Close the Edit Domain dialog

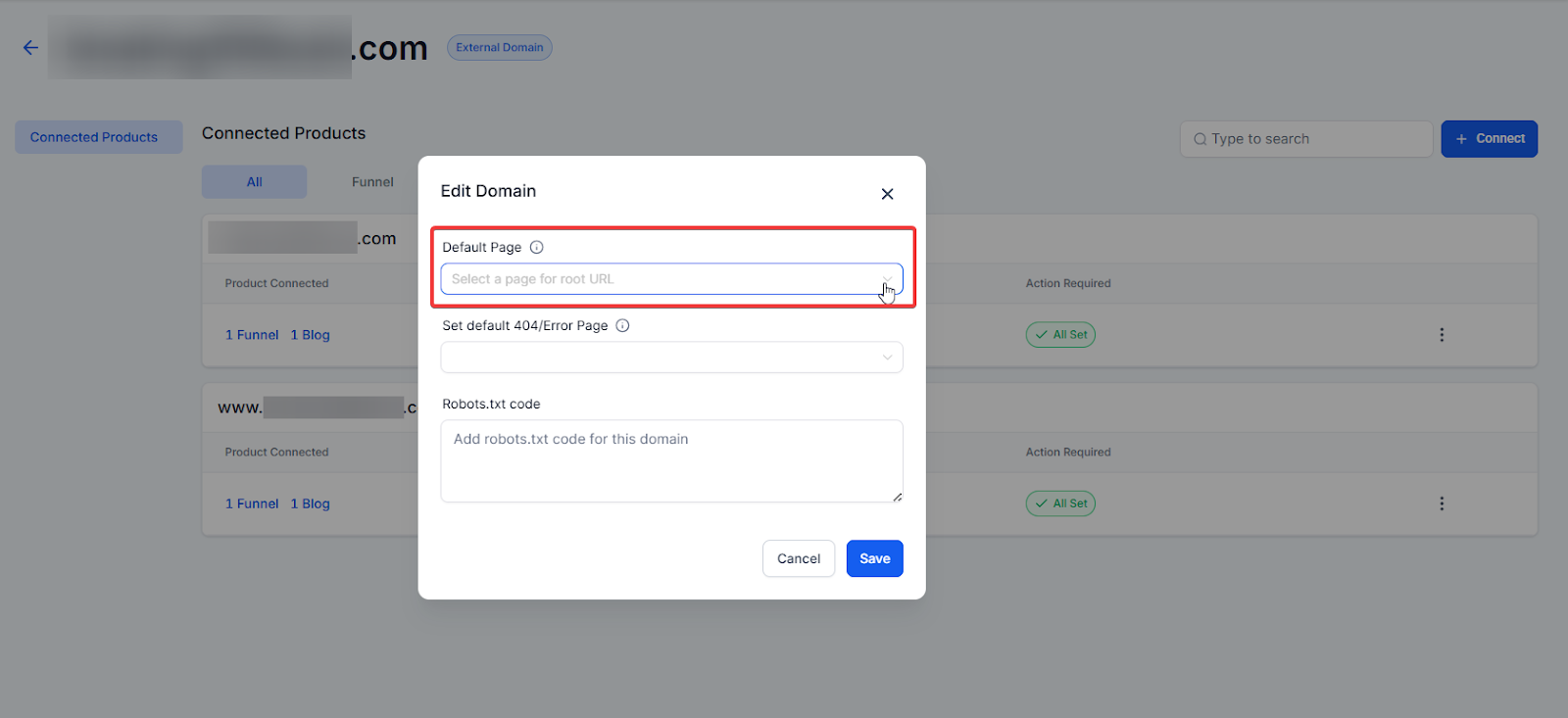(x=887, y=194)
